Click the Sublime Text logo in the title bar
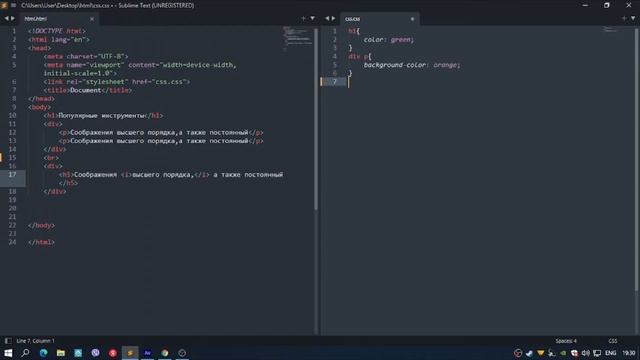The height and width of the screenshot is (360, 640). click(4, 5)
